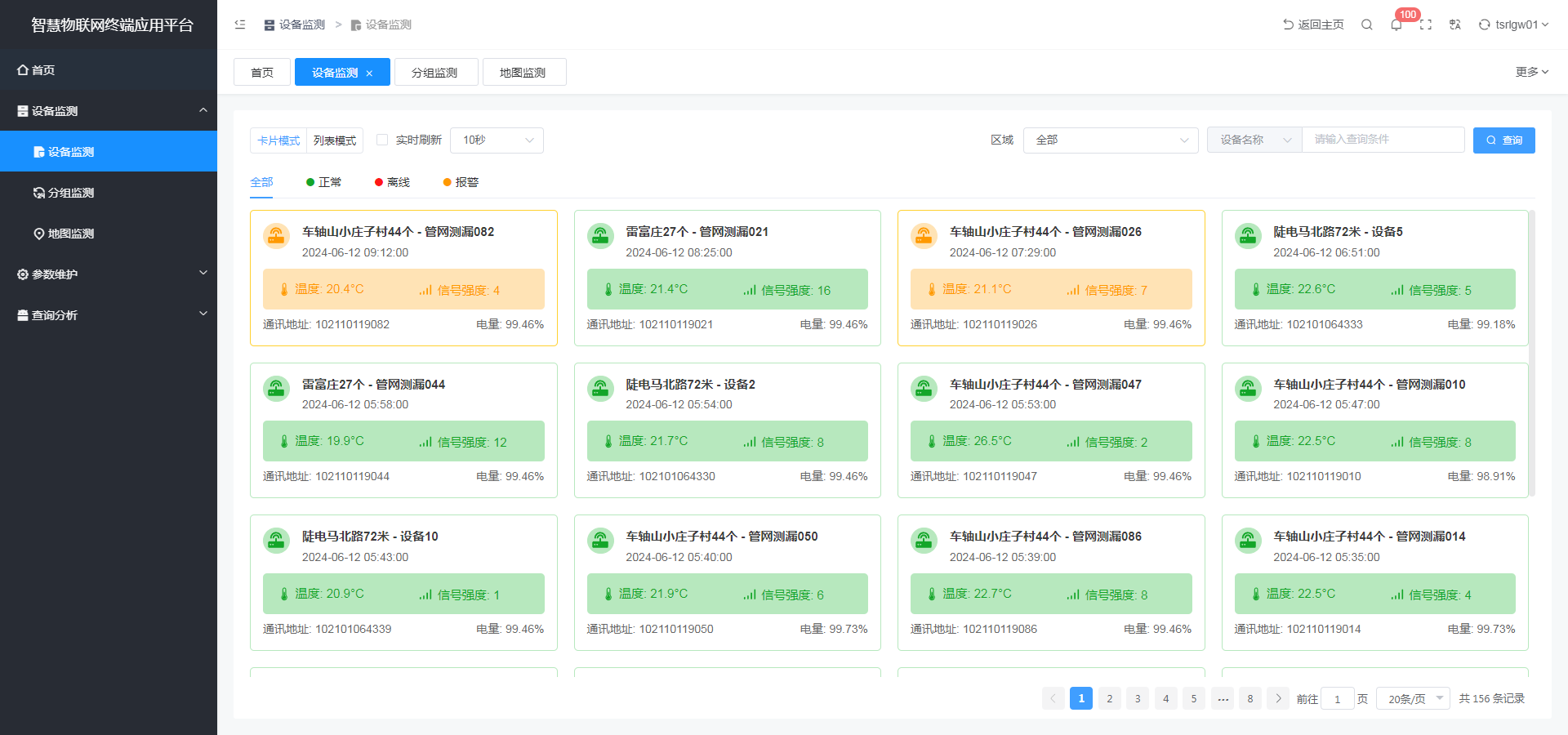Switch to 列表模式 view
The width and height of the screenshot is (1568, 735).
point(335,140)
